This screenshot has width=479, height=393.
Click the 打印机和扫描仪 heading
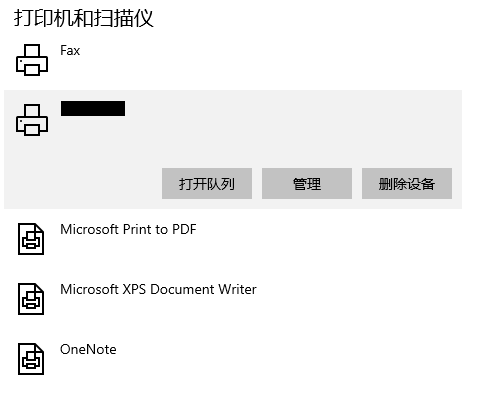84,18
